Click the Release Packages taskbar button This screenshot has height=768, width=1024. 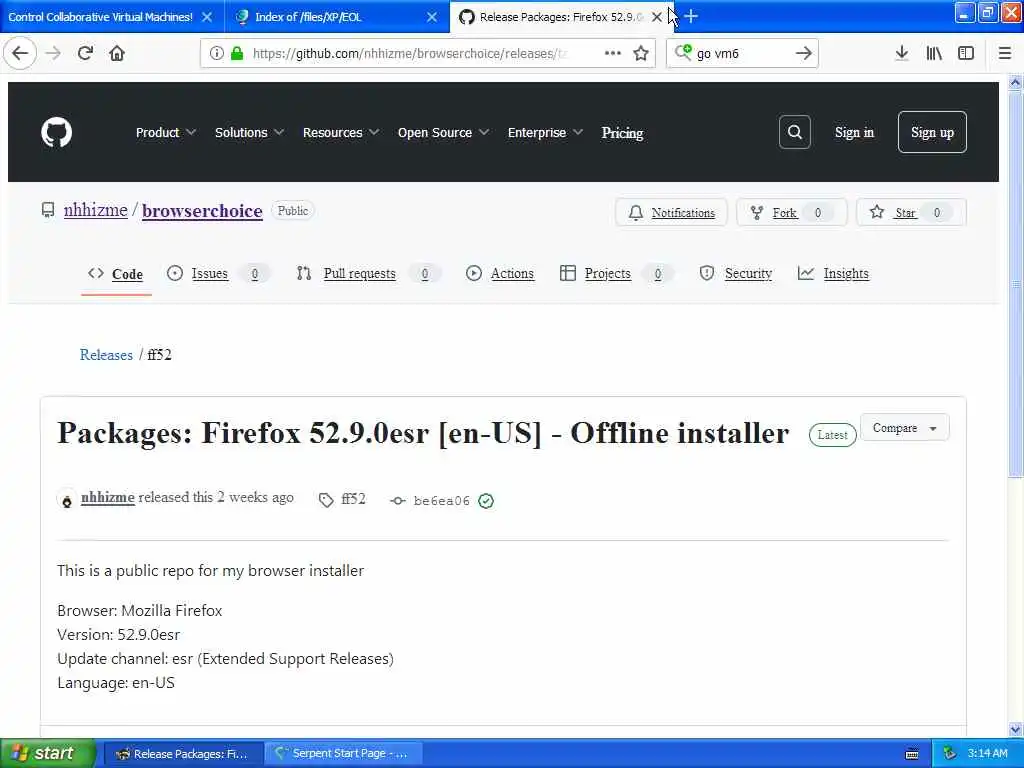(x=184, y=754)
